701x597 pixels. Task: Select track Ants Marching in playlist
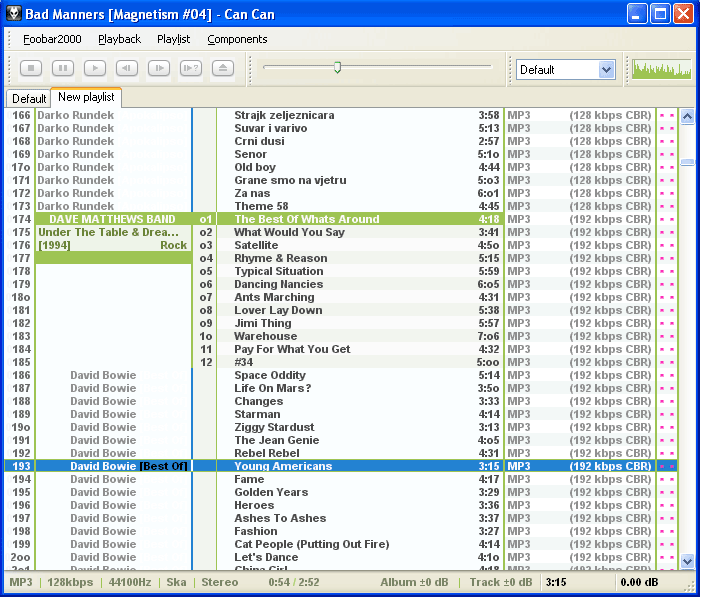point(274,297)
